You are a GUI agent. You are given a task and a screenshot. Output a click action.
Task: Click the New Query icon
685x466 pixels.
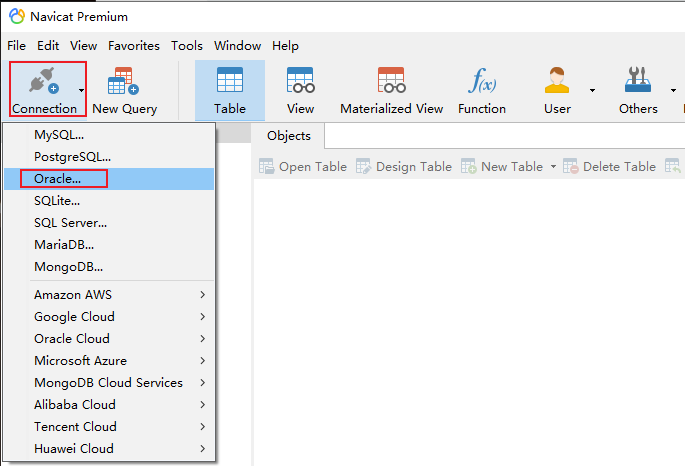pos(123,81)
